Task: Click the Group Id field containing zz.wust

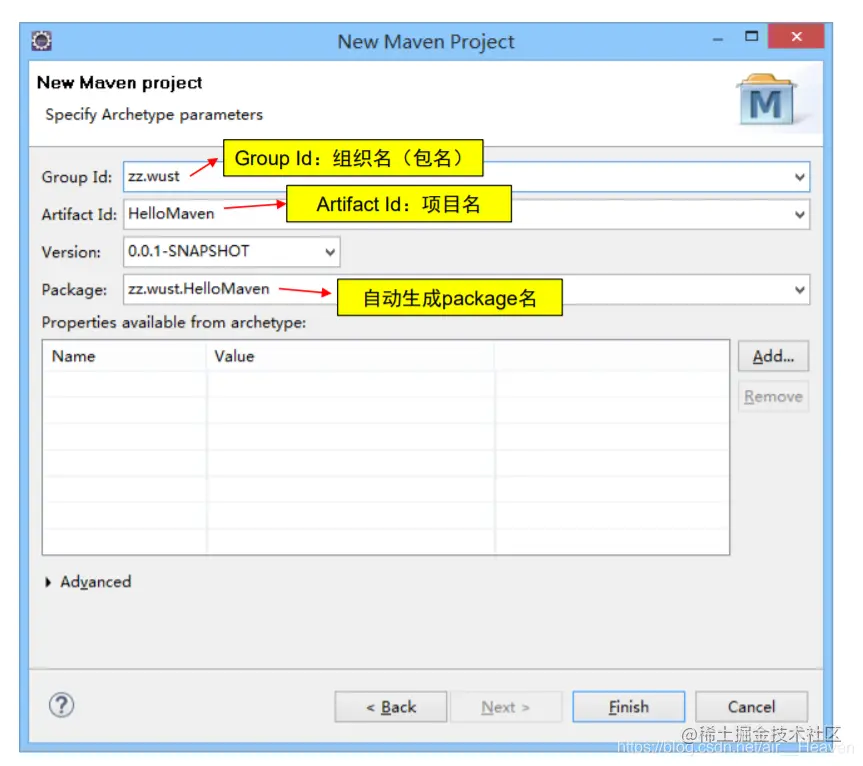Action: (x=466, y=177)
